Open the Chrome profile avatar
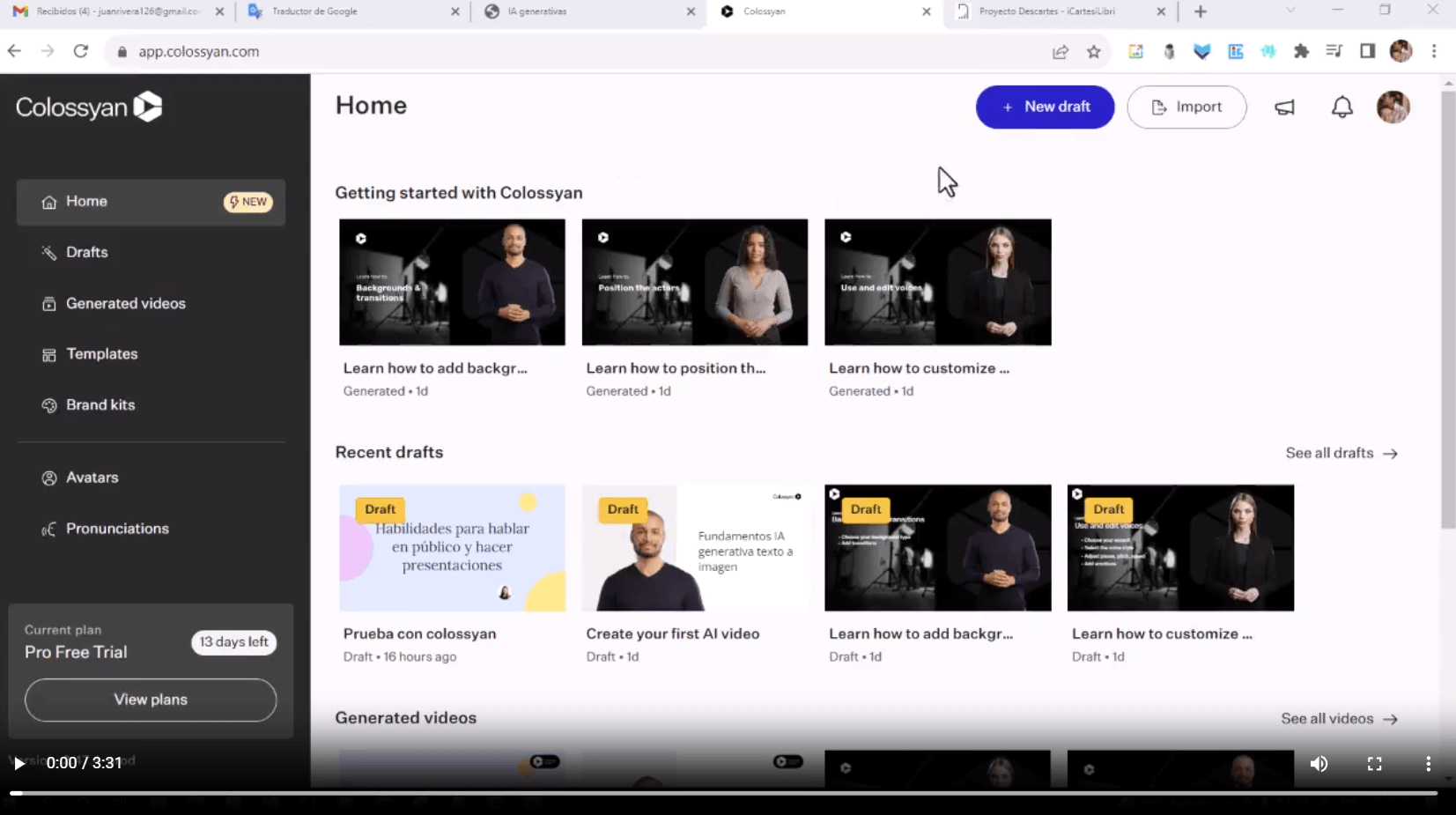The height and width of the screenshot is (815, 1456). click(x=1401, y=51)
